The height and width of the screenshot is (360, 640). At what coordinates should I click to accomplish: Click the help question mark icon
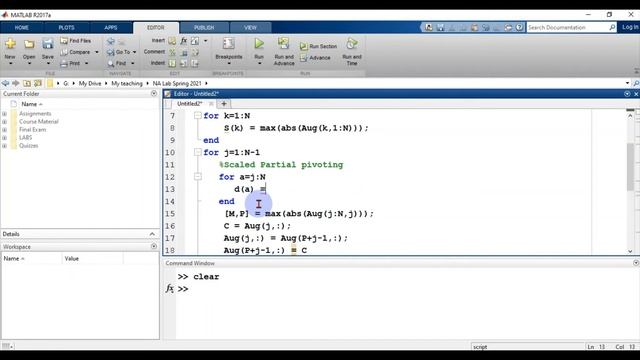[519, 27]
